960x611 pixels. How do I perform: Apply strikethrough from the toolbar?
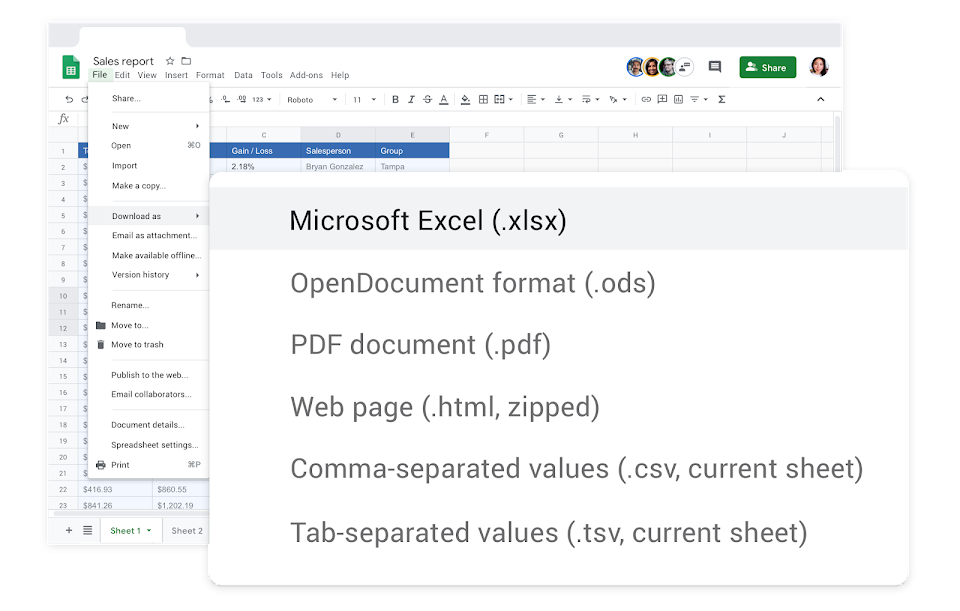point(428,100)
